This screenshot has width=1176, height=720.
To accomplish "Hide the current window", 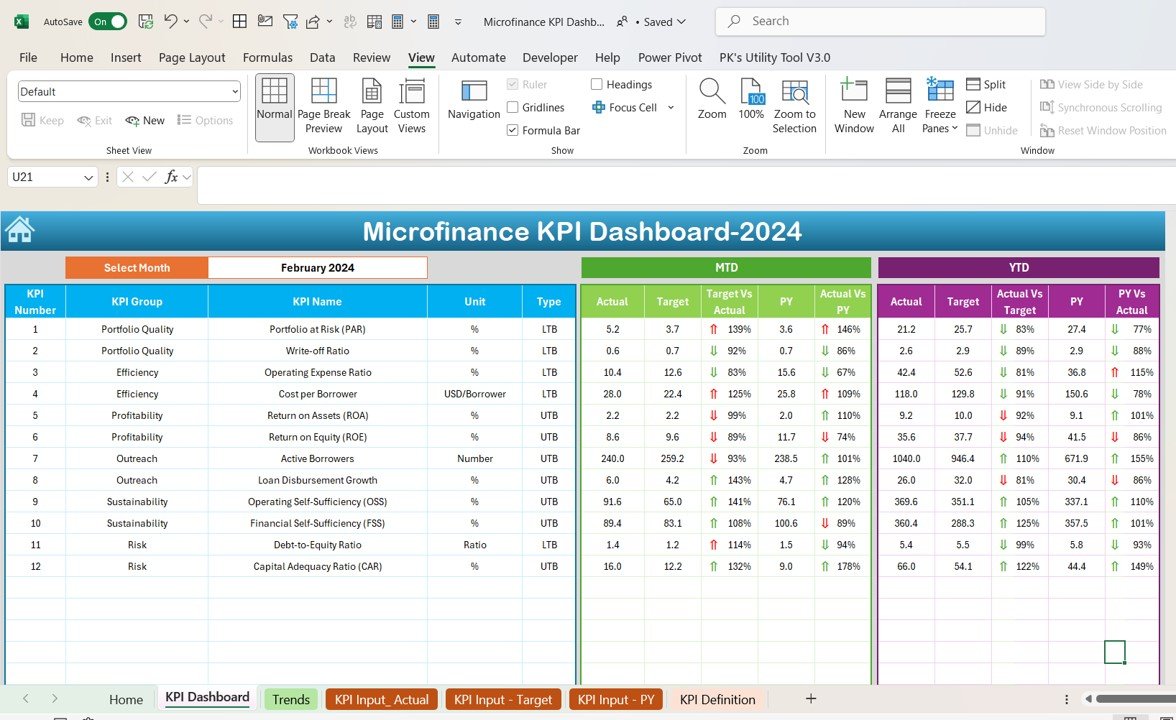I will coord(986,107).
